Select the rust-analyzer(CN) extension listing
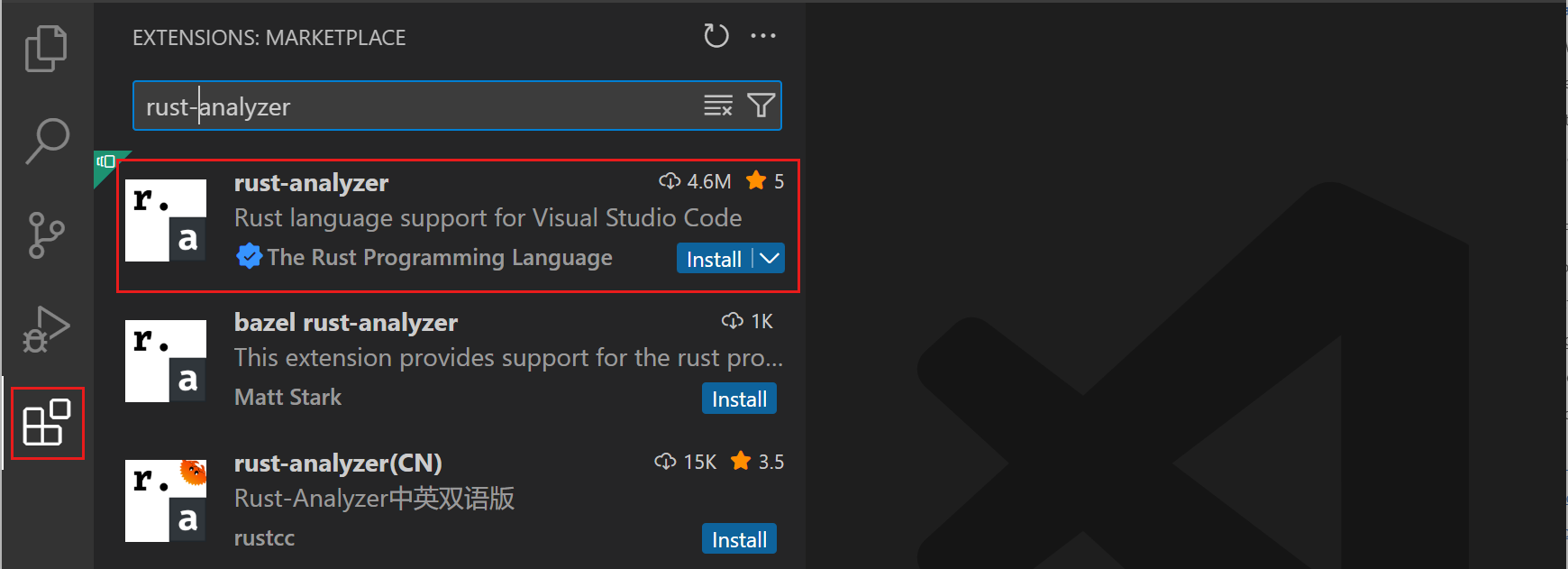 (x=337, y=462)
